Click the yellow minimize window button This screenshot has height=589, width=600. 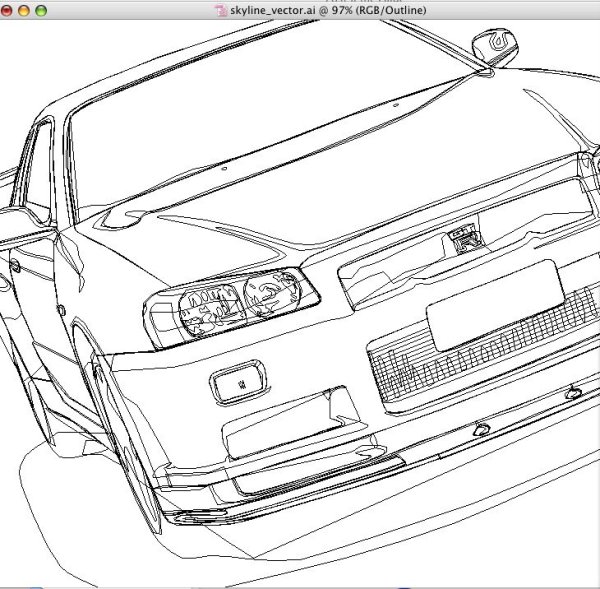click(x=24, y=10)
